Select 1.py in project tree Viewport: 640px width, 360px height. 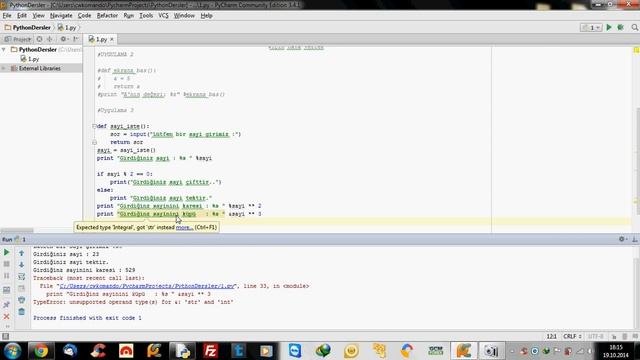click(30, 59)
